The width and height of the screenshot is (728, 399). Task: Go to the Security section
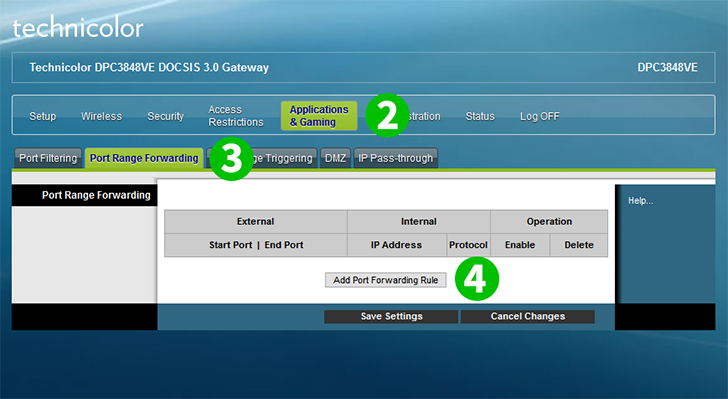tap(166, 116)
